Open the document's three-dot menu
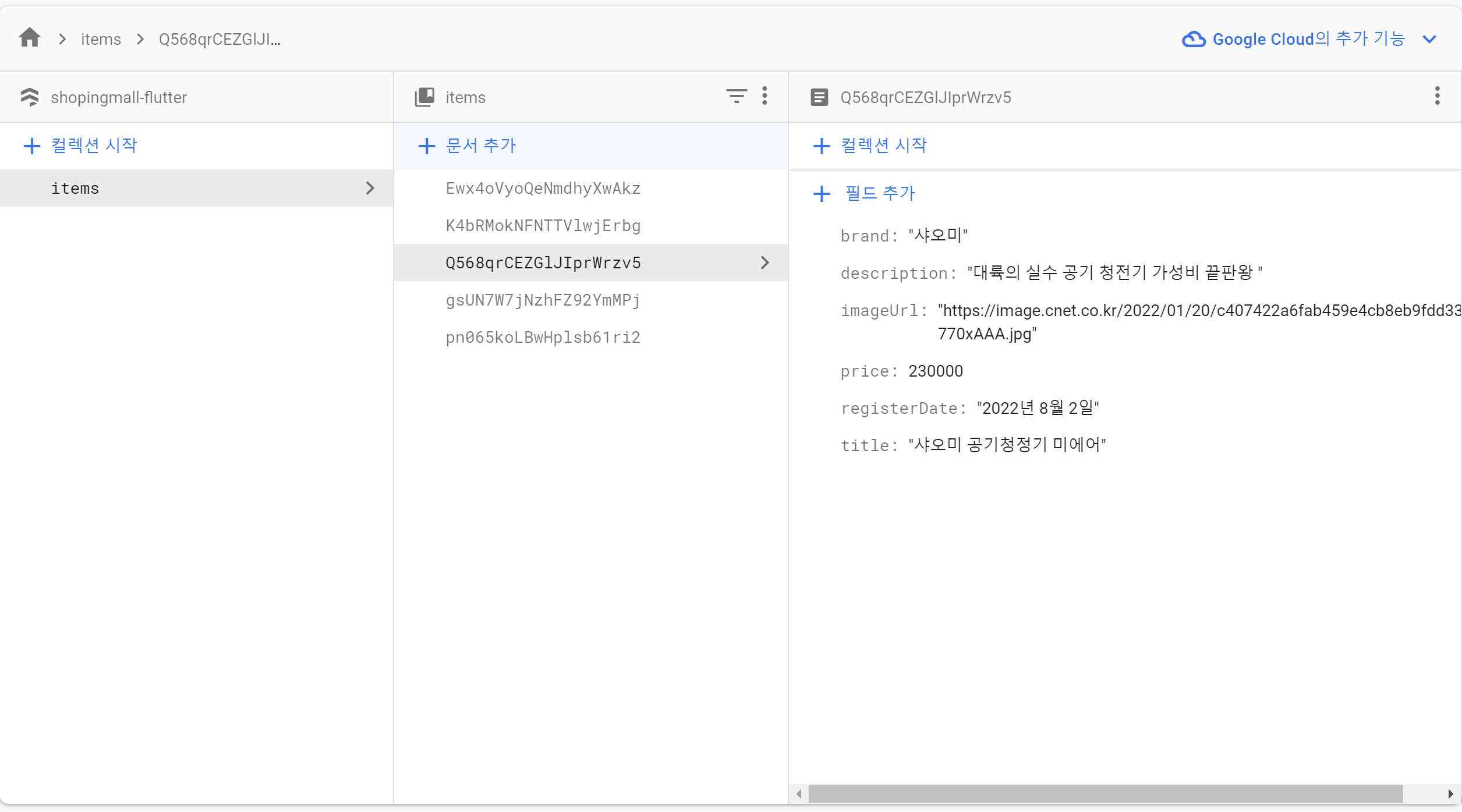The height and width of the screenshot is (812, 1462). (x=1437, y=96)
